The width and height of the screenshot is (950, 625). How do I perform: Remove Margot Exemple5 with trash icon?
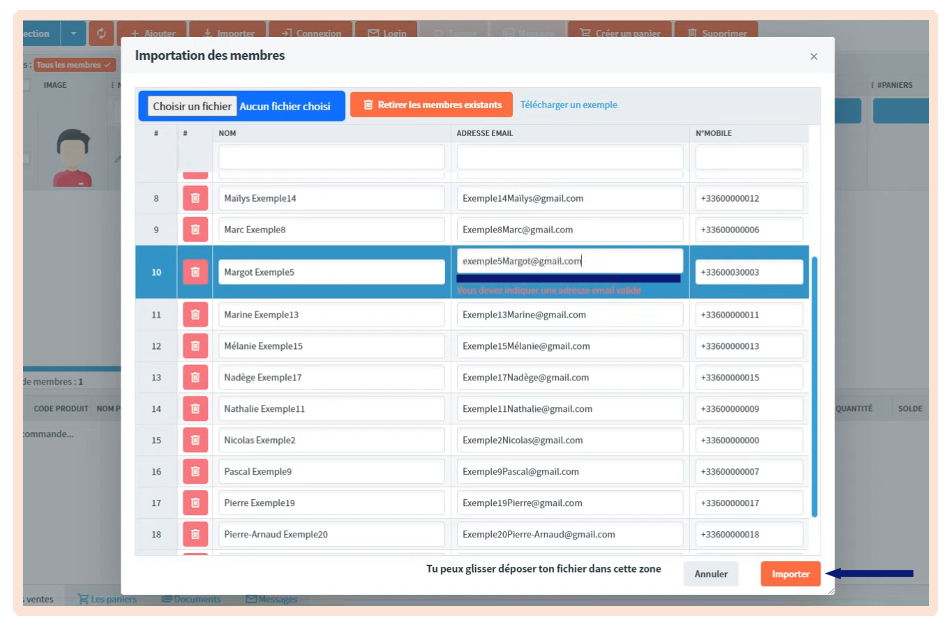(x=195, y=272)
